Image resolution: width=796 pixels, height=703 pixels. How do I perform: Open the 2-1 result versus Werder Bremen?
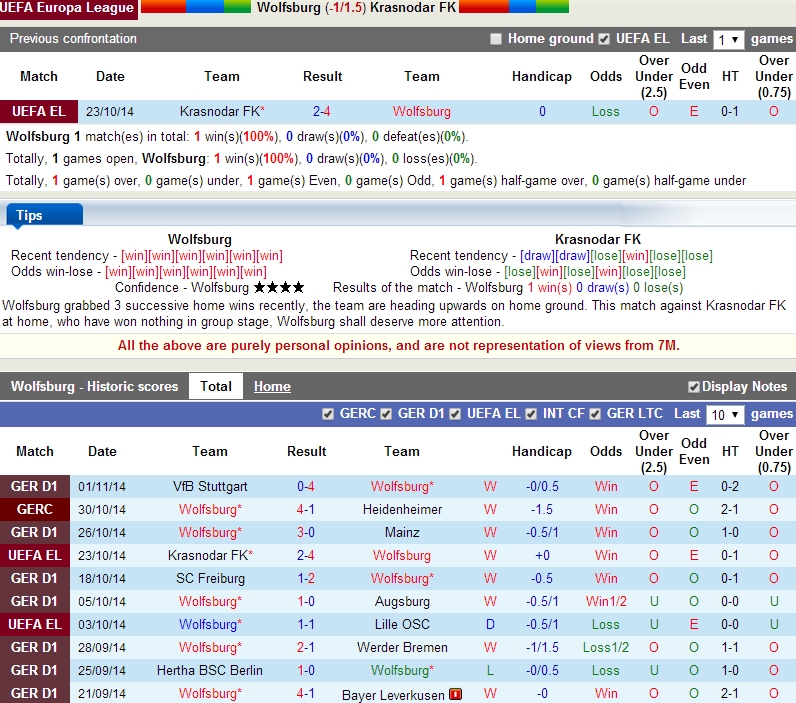tap(306, 648)
